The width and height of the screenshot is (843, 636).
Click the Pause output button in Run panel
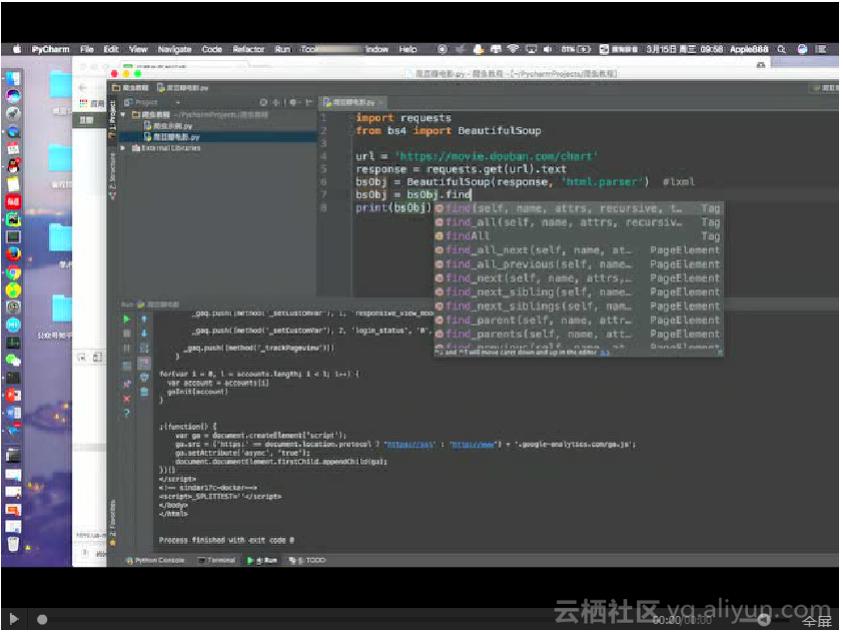126,349
